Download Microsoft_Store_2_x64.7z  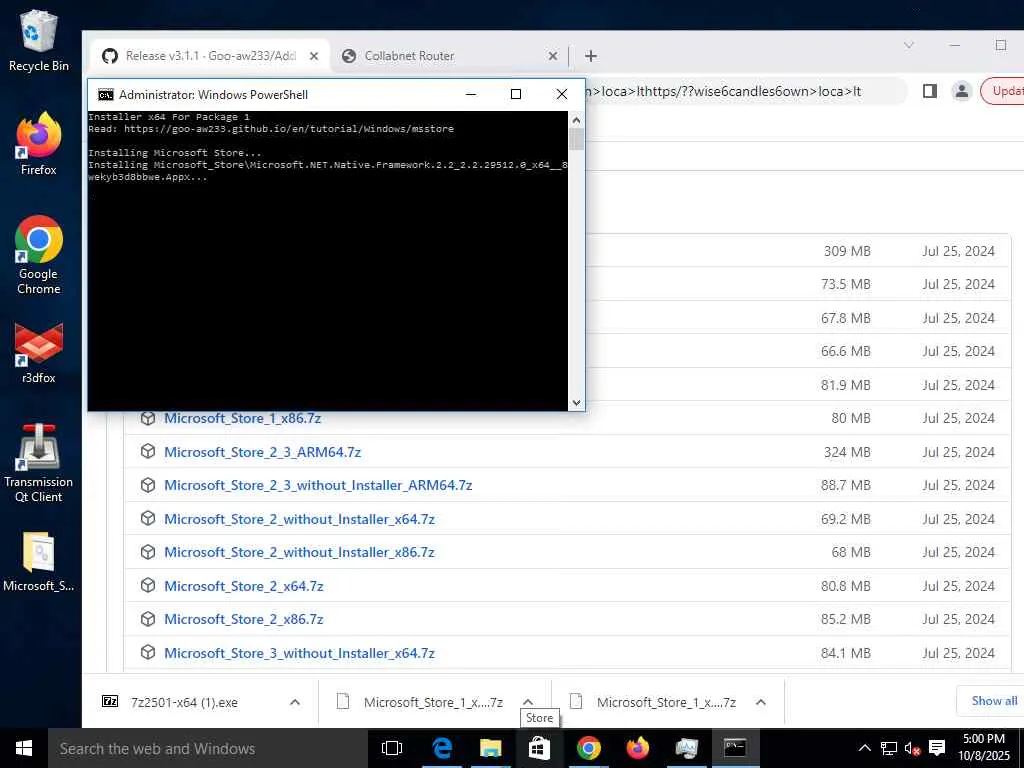[244, 586]
